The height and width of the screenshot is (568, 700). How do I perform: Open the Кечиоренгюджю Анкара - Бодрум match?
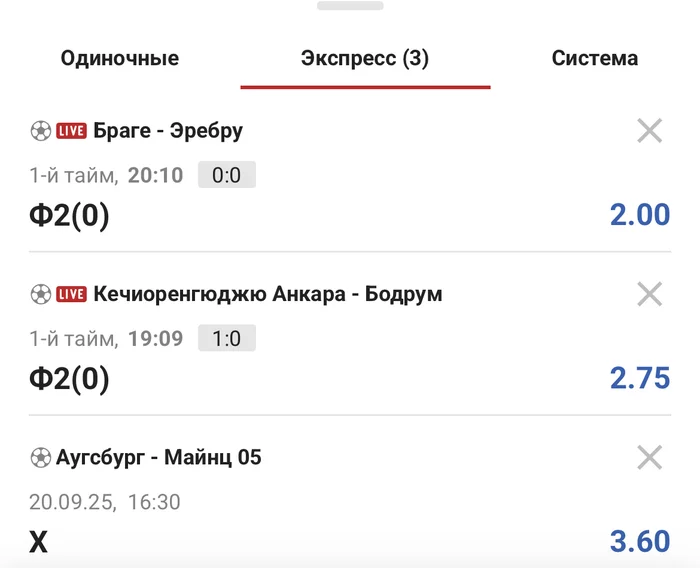click(x=268, y=295)
